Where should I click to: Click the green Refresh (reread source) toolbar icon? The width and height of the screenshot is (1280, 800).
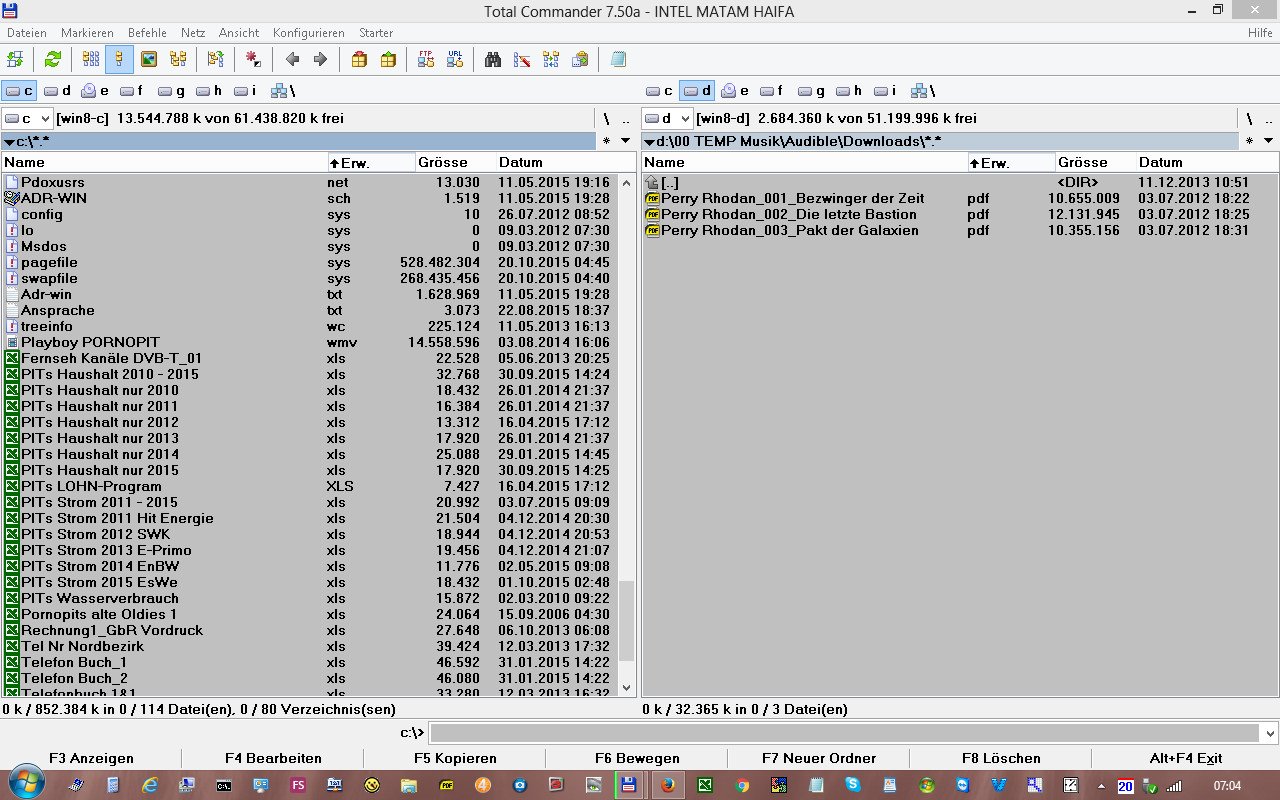click(52, 59)
